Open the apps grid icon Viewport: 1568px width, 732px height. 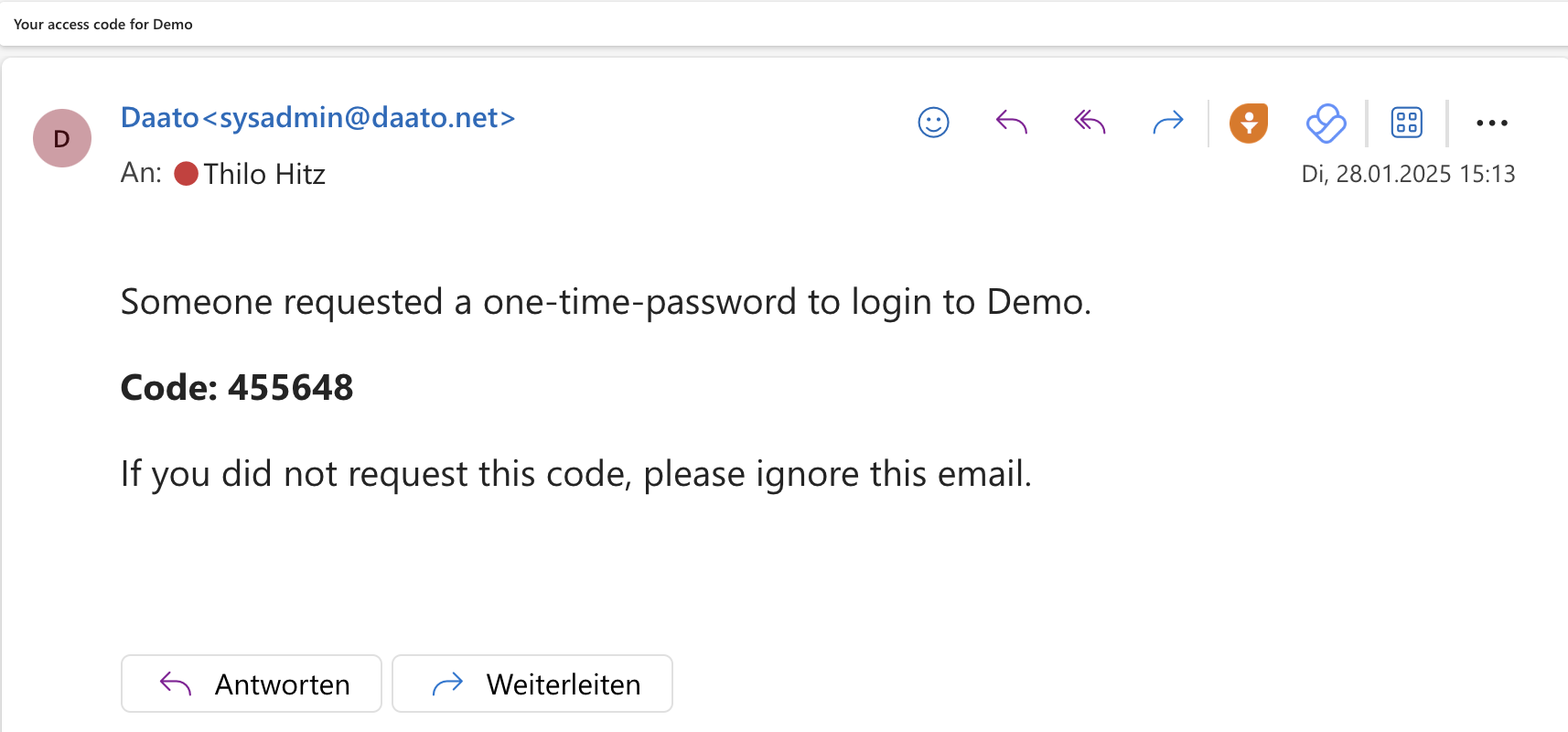coord(1406,123)
